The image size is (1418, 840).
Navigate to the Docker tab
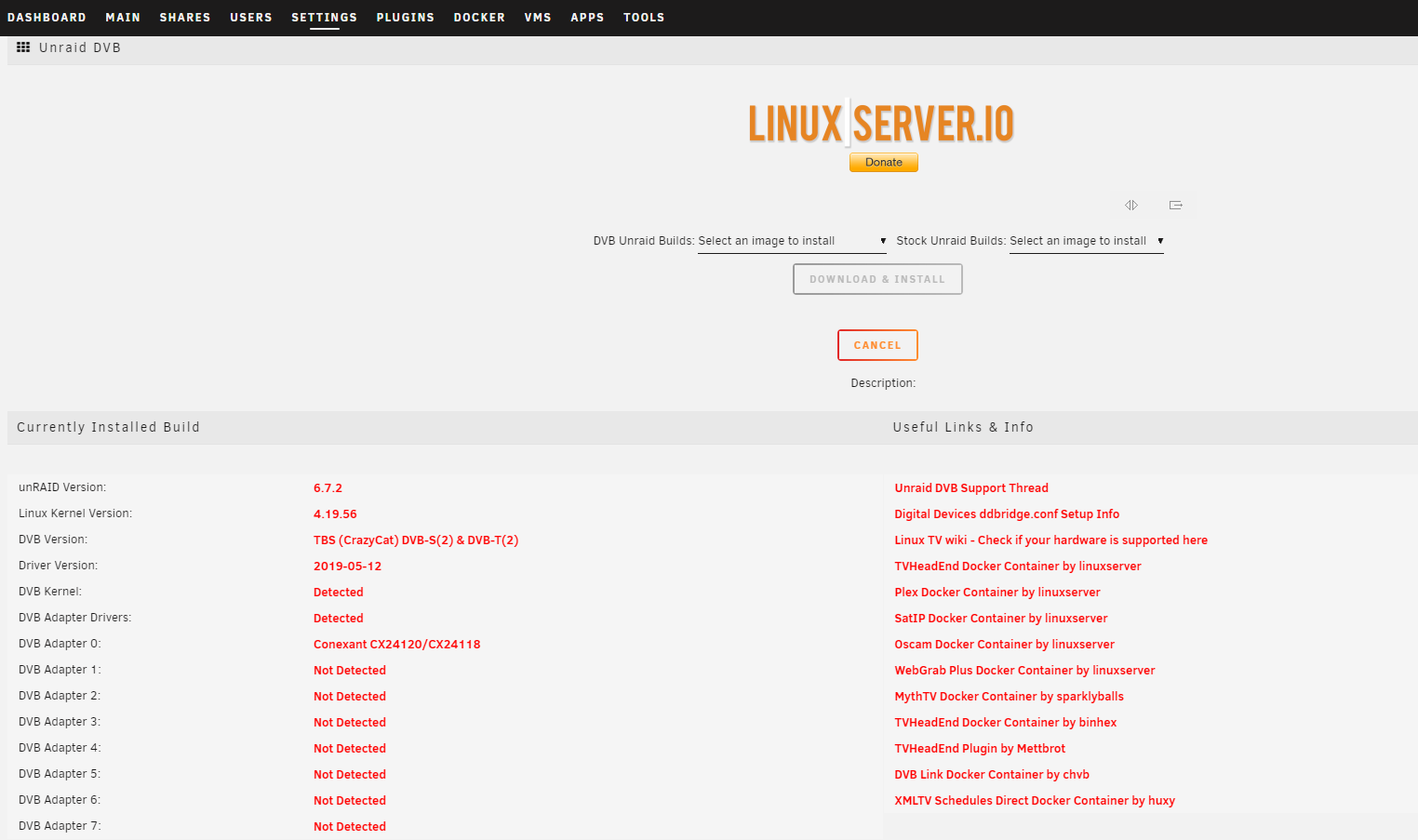pyautogui.click(x=479, y=18)
